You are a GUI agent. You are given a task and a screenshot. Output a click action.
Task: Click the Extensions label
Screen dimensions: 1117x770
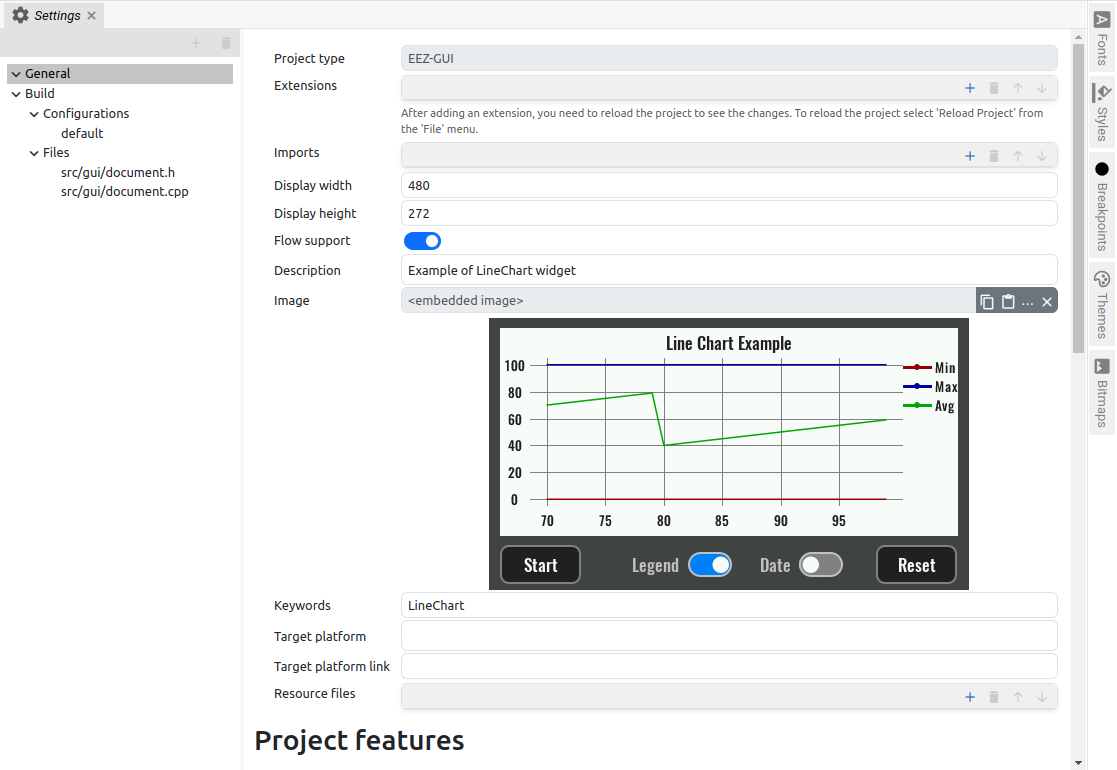click(x=305, y=85)
